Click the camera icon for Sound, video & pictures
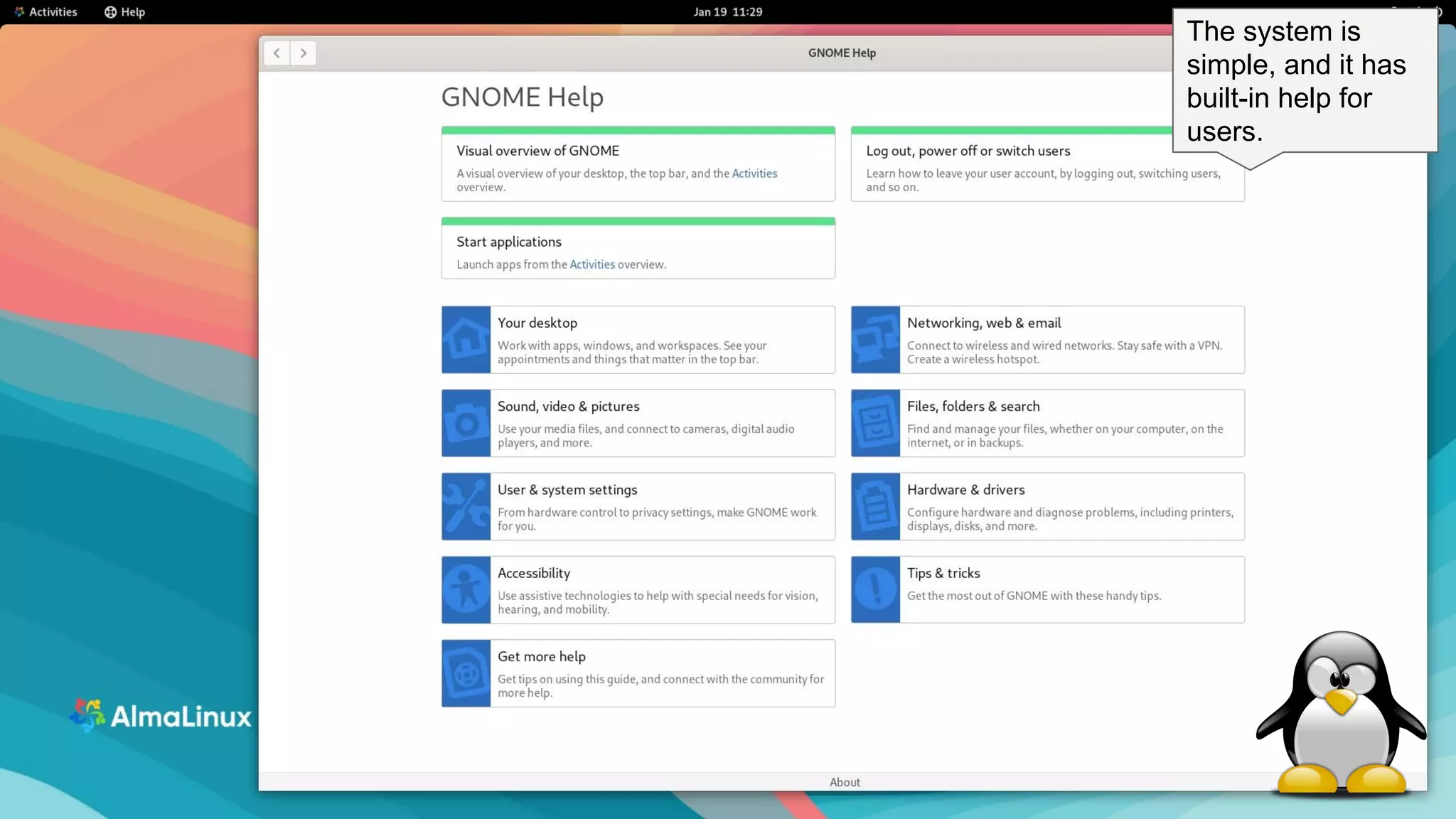Screen dimensions: 1456x819 tap(466, 423)
